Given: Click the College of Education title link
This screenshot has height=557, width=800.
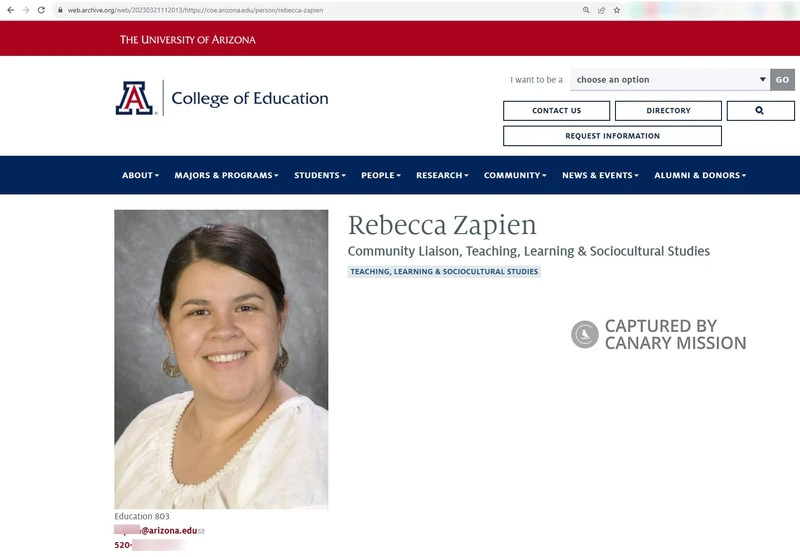Looking at the screenshot, I should click(250, 98).
